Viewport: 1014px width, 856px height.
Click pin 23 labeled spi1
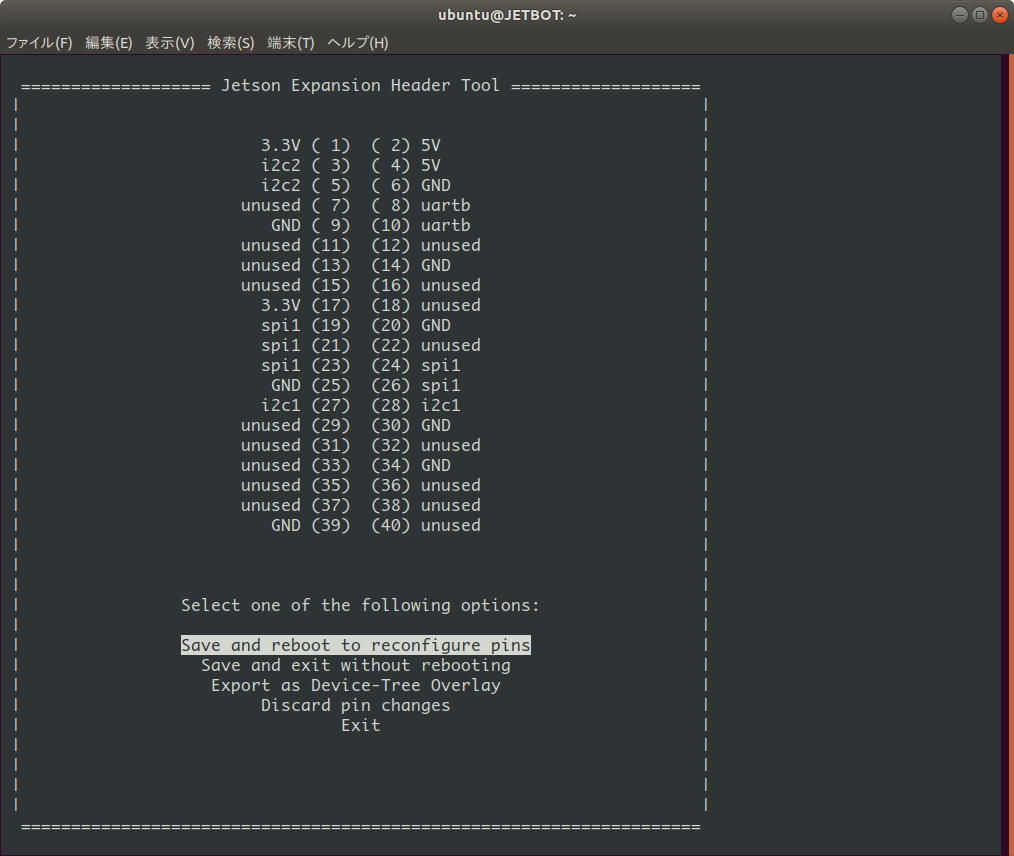click(305, 366)
